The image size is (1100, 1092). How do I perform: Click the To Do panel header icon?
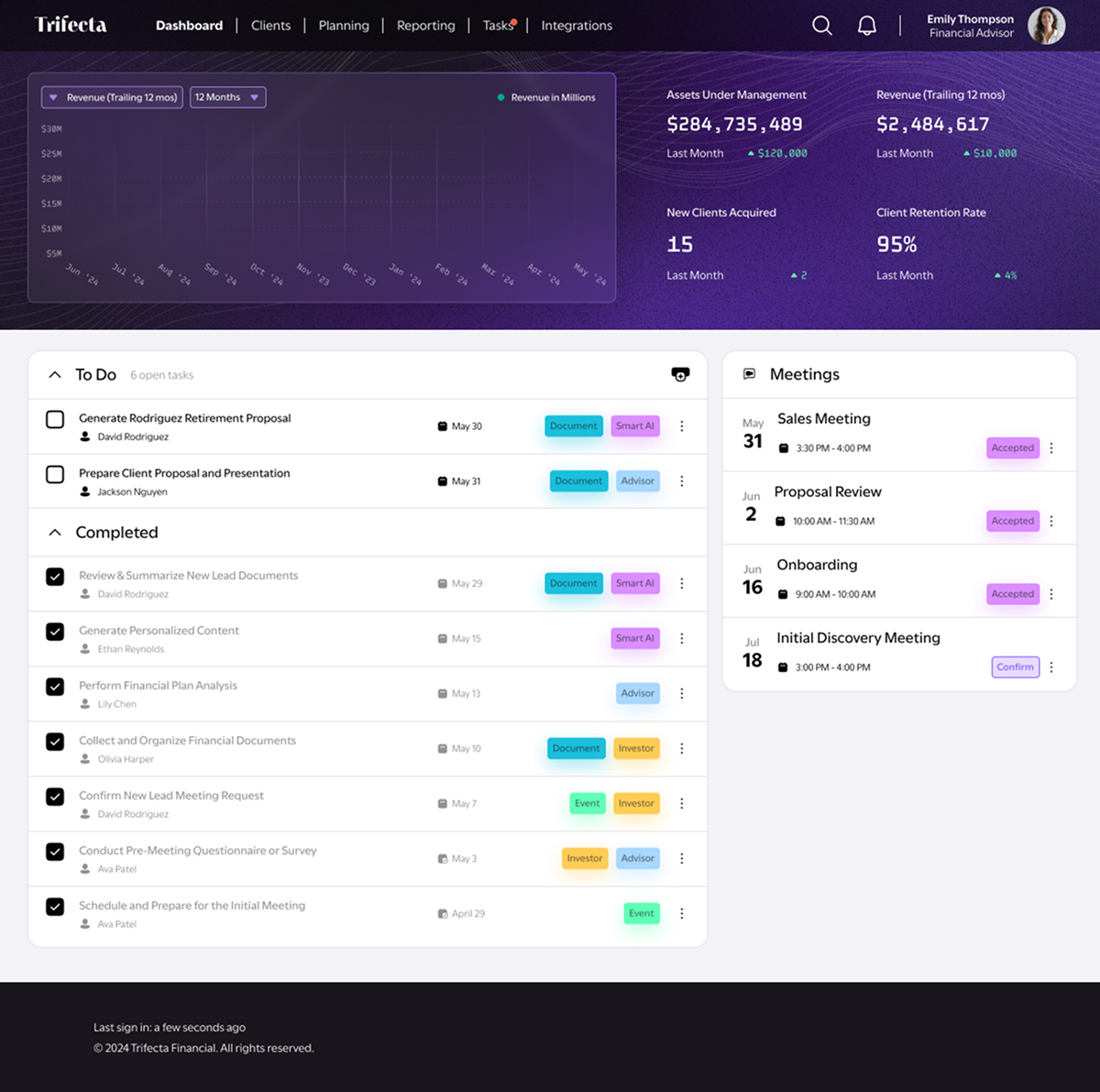pyautogui.click(x=680, y=374)
